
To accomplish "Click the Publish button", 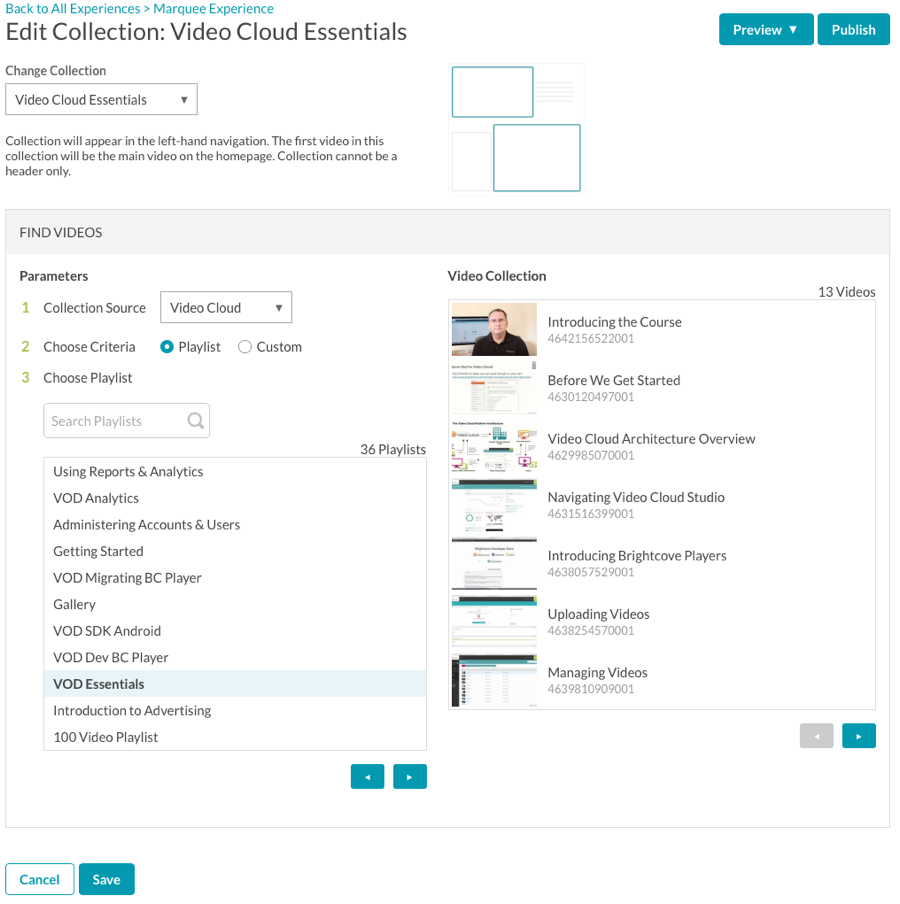I will click(x=853, y=29).
